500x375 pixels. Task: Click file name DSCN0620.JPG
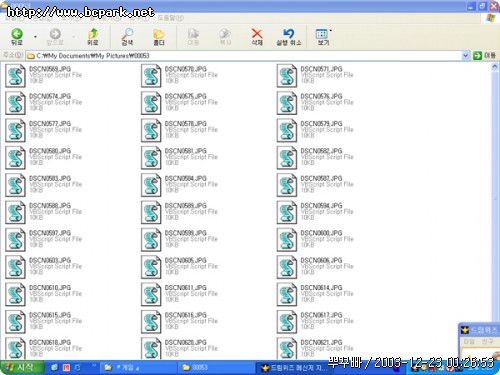click(x=186, y=342)
